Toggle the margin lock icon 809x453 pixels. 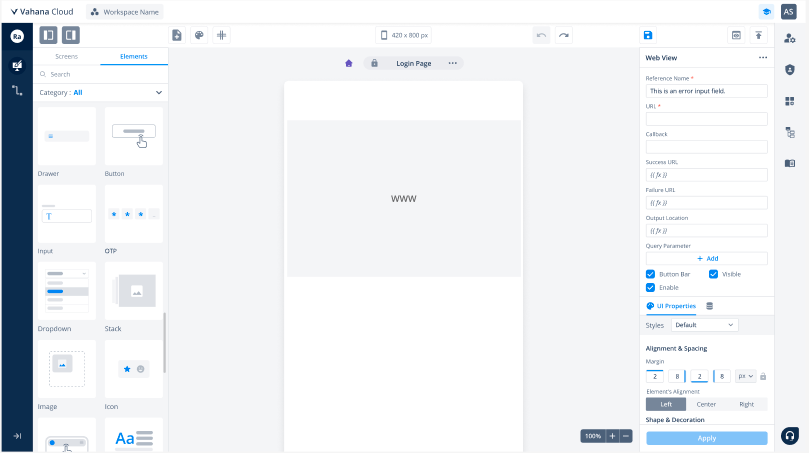coord(763,377)
